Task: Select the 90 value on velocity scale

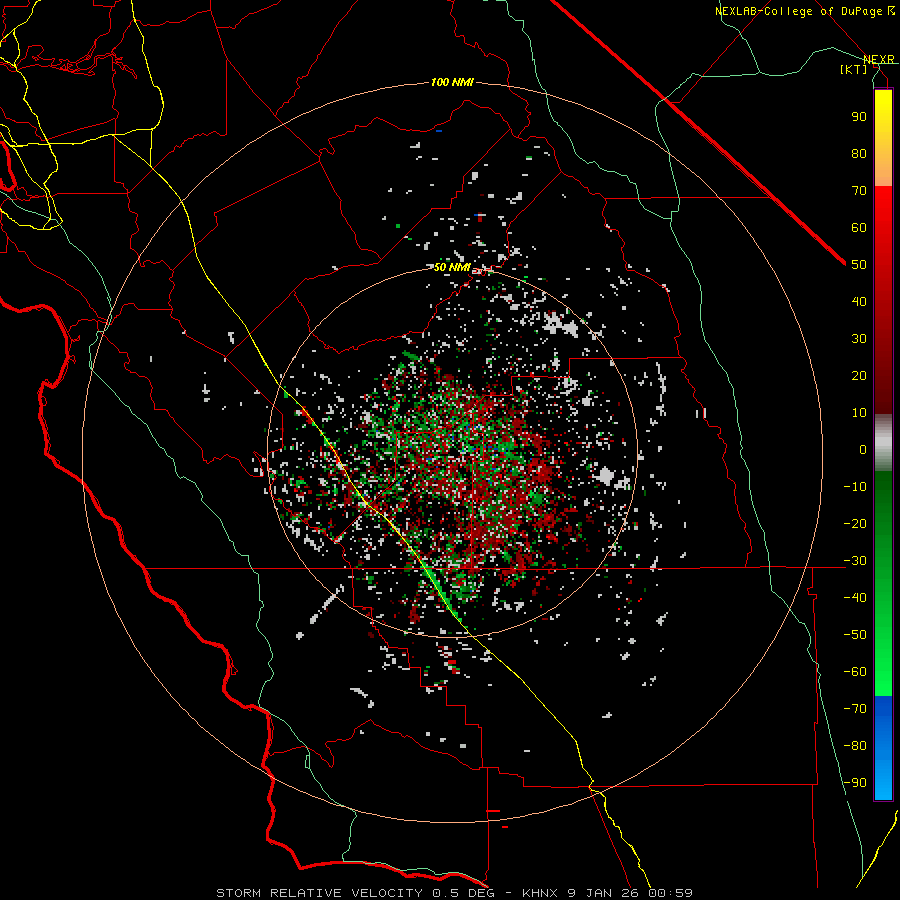Action: point(859,117)
